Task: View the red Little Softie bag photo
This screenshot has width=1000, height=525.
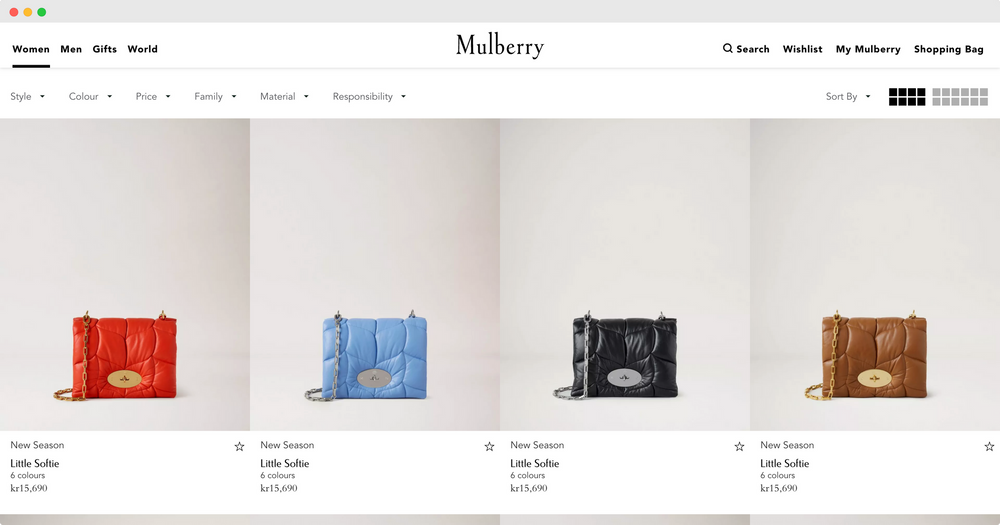Action: [125, 274]
